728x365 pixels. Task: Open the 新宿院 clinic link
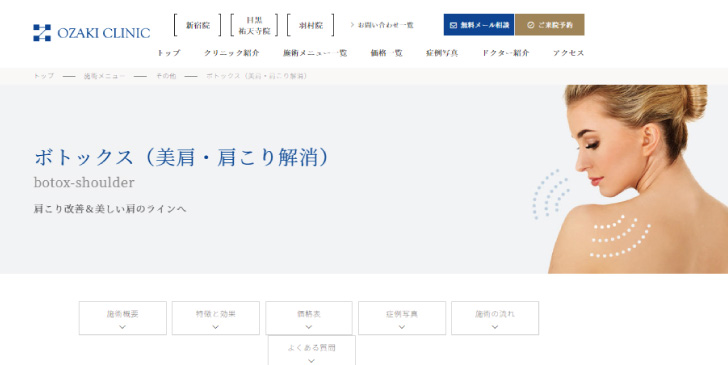[x=198, y=25]
